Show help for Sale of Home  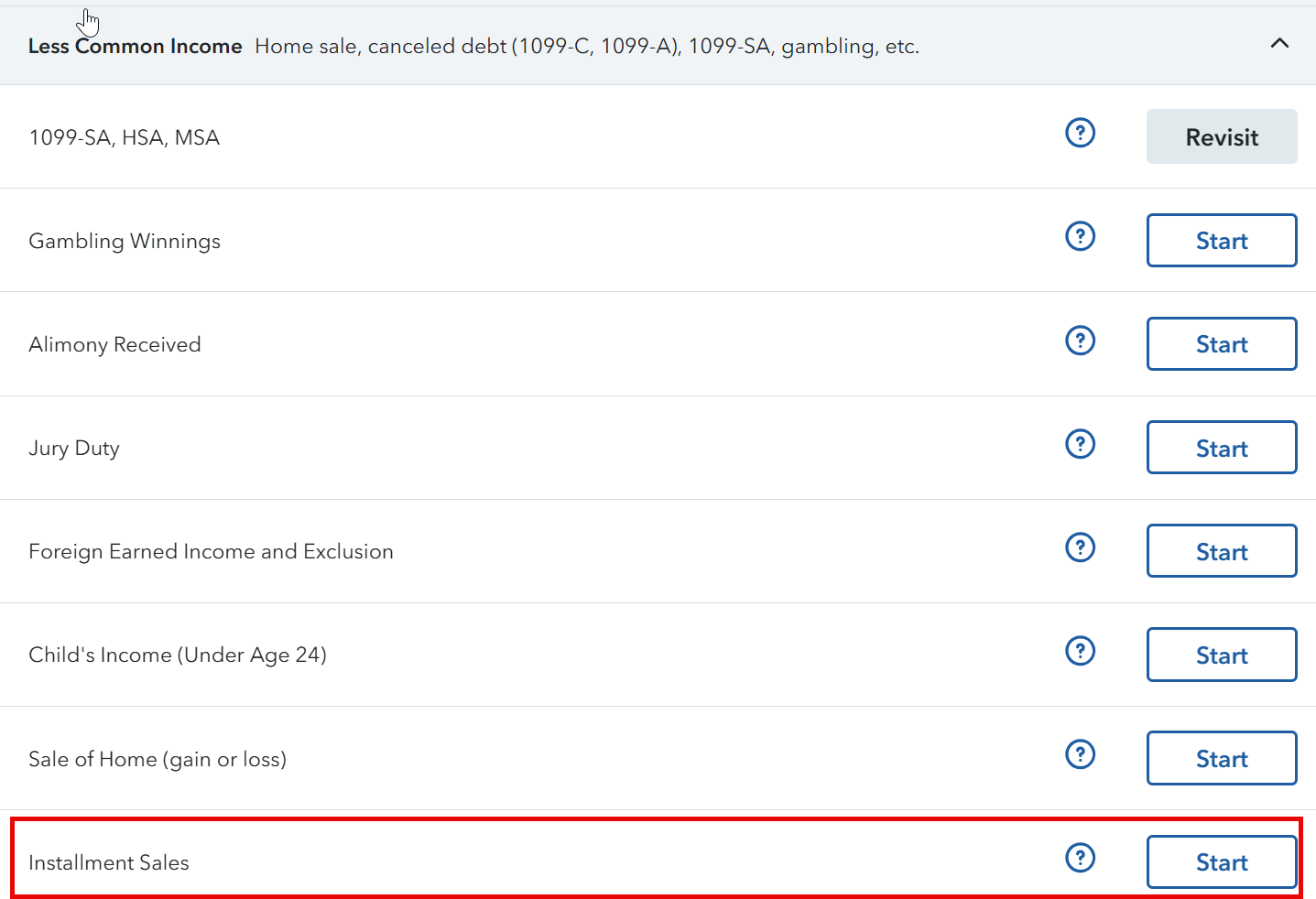[x=1080, y=755]
